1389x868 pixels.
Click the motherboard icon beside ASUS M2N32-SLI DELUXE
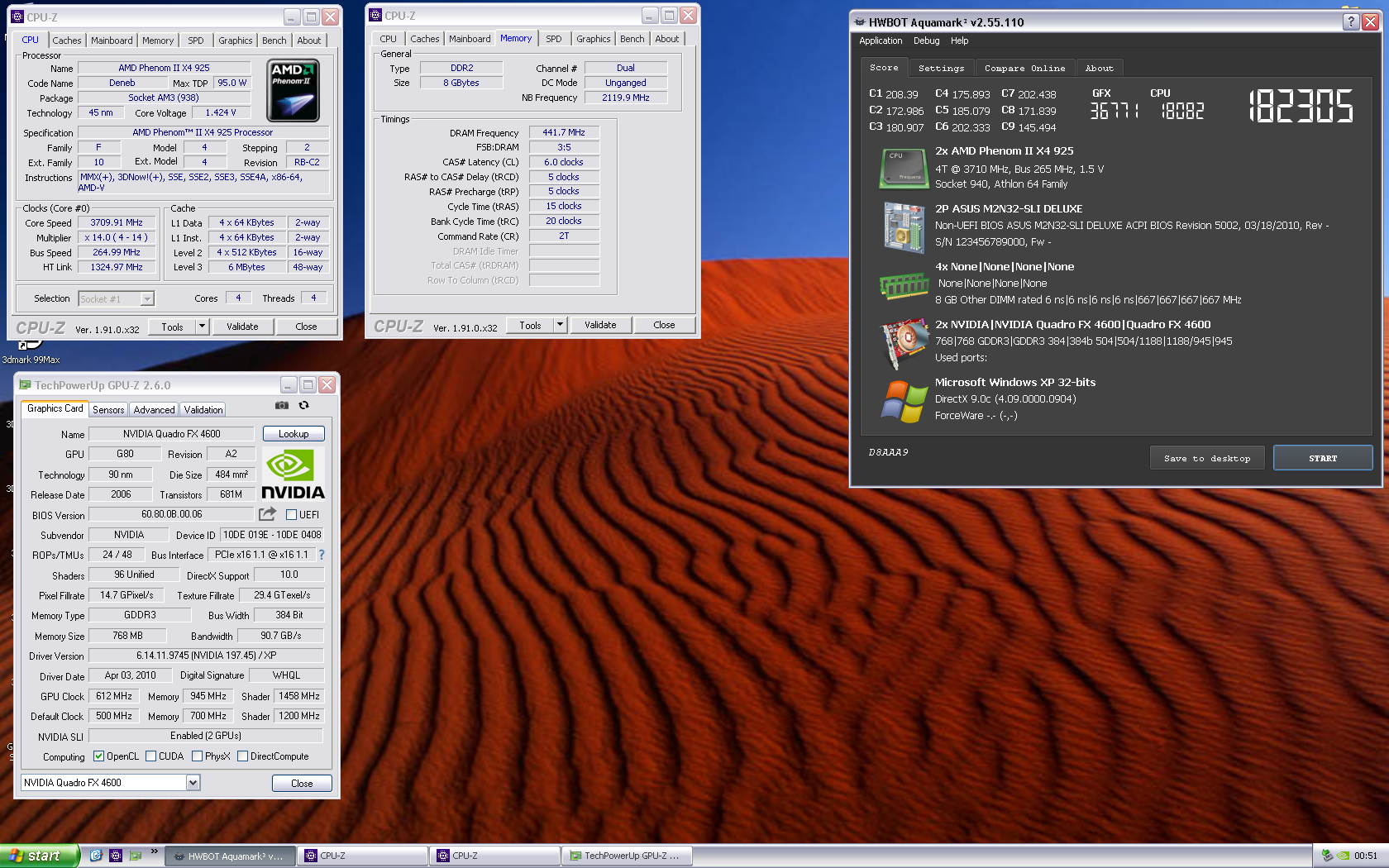tap(904, 227)
